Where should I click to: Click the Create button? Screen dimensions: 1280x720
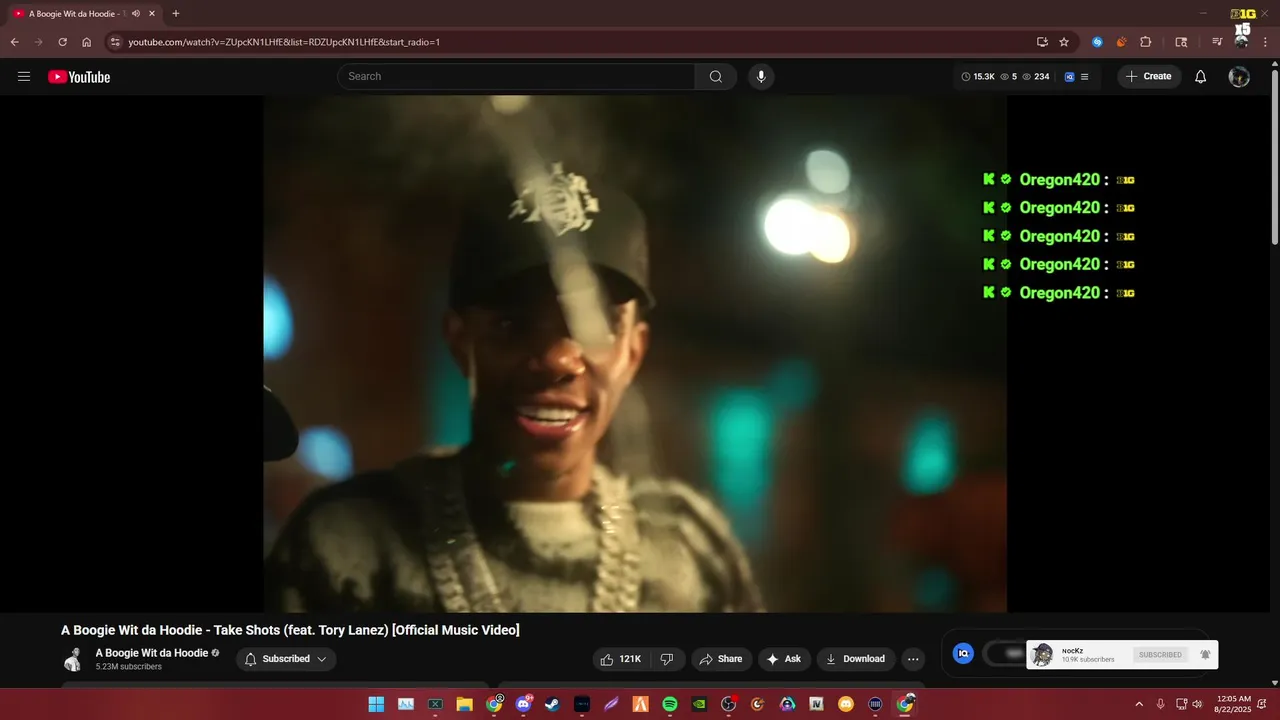pos(1149,77)
